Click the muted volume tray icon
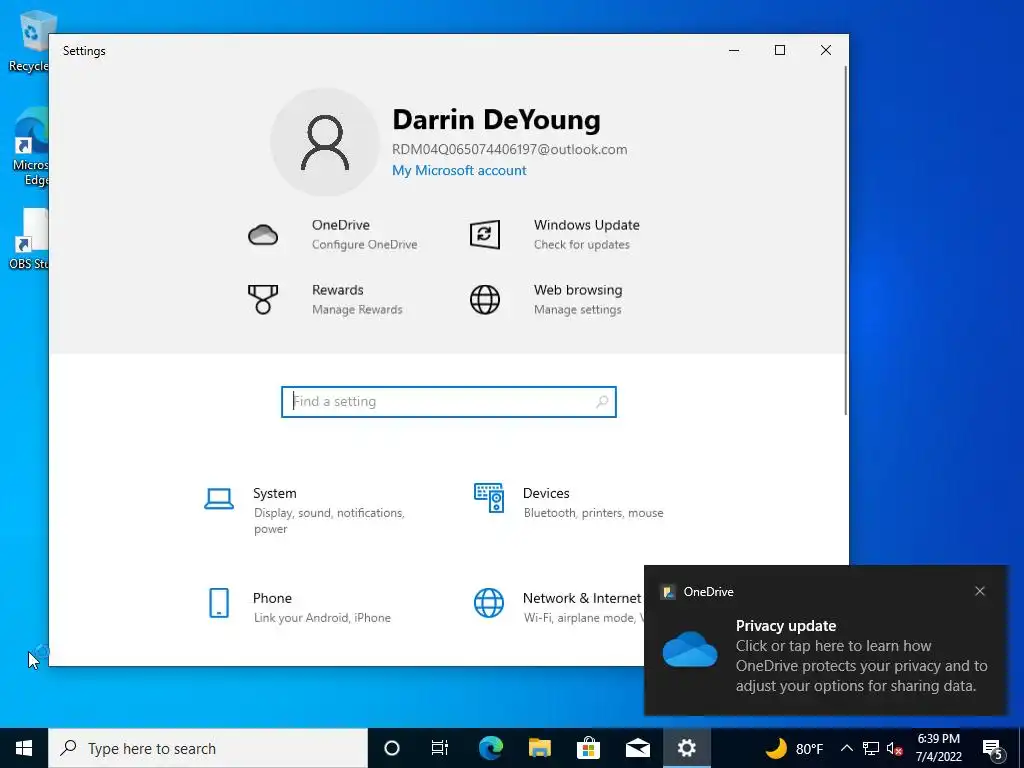This screenshot has height=768, width=1024. tap(895, 748)
